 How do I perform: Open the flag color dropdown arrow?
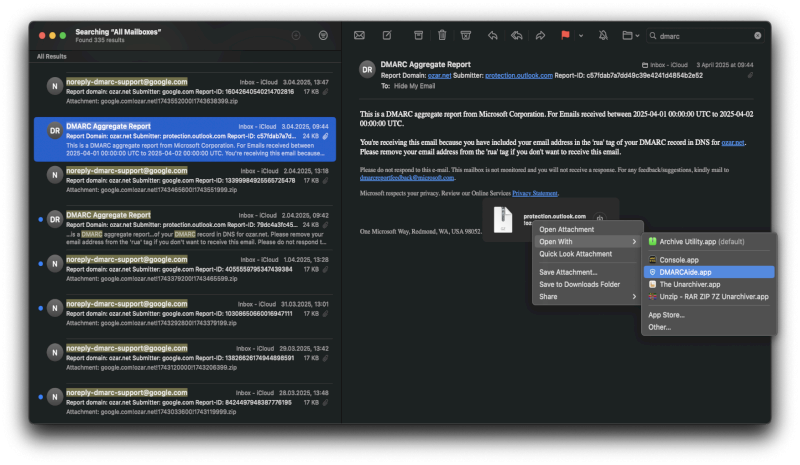pyautogui.click(x=581, y=35)
